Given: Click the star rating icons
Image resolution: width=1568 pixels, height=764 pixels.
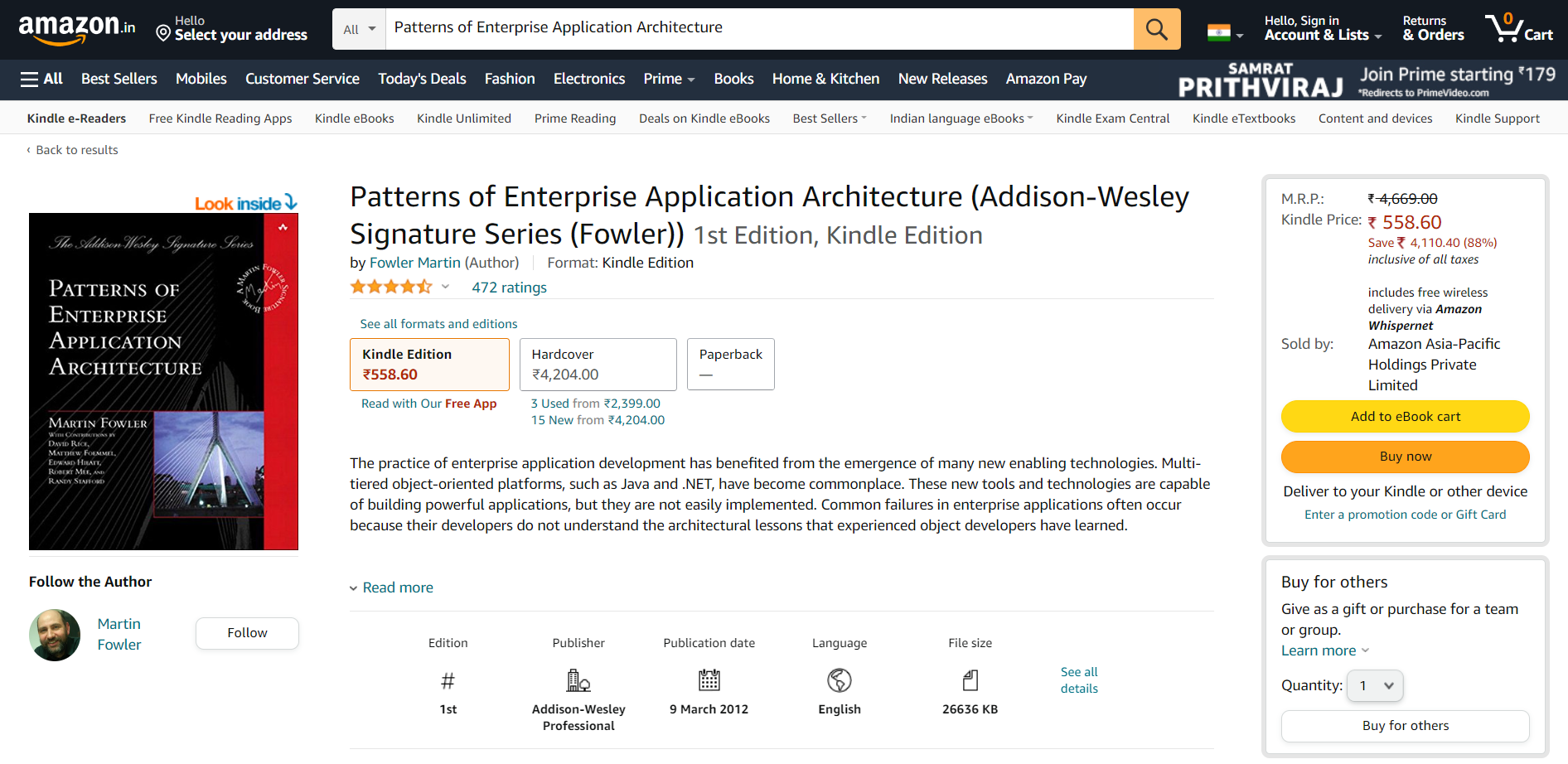Looking at the screenshot, I should tap(391, 287).
